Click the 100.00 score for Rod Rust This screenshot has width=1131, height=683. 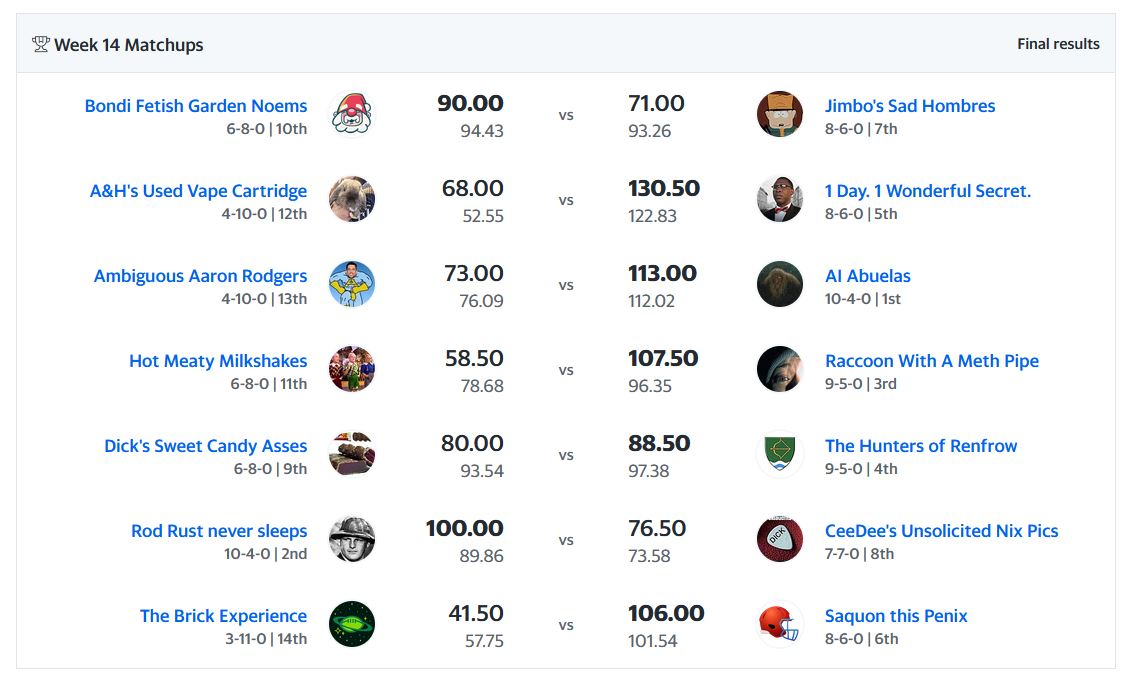point(464,528)
